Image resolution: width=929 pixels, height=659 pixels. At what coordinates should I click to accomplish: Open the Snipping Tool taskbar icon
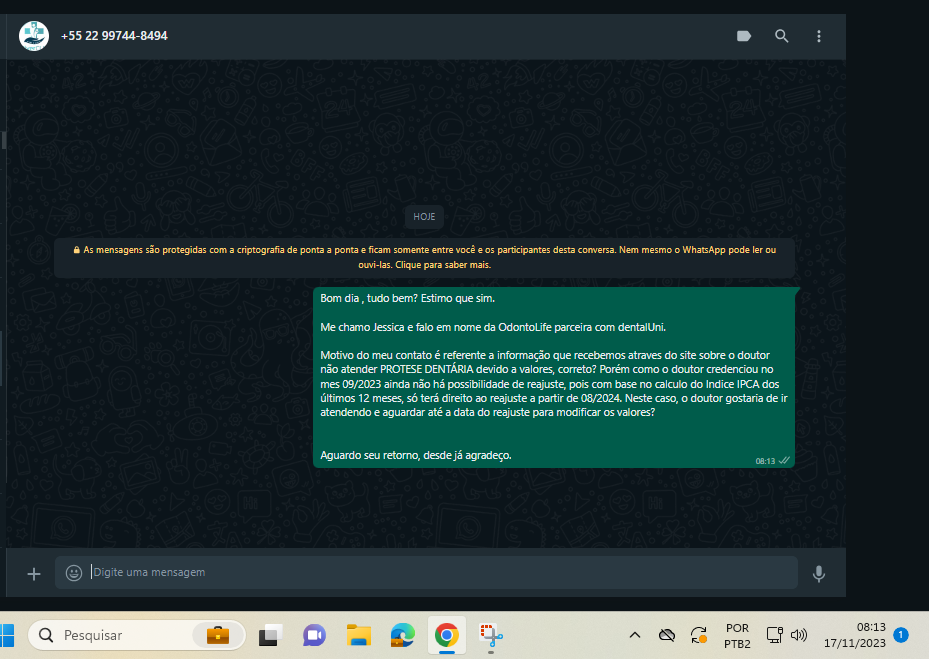(491, 635)
